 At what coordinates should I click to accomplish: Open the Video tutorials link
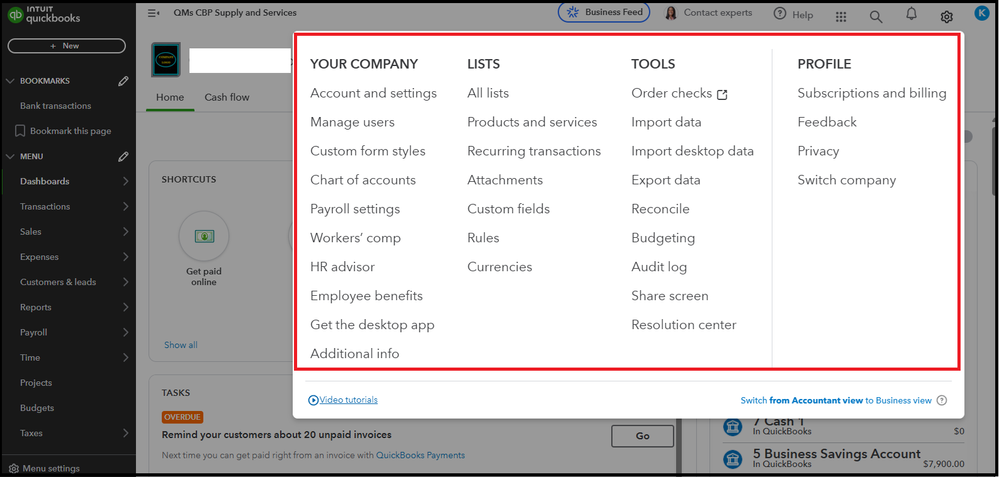coord(349,400)
